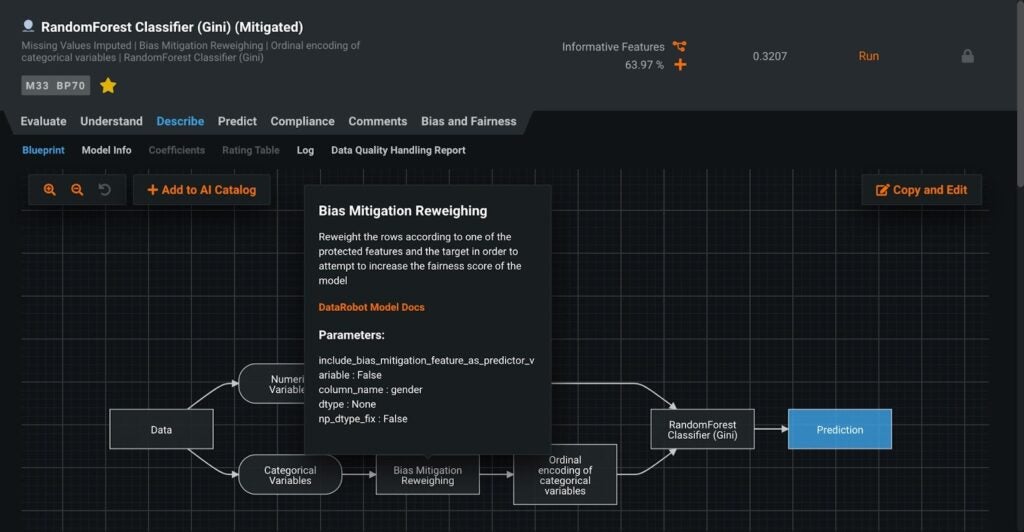
Task: Toggle the yellow star favorite icon
Action: [108, 86]
